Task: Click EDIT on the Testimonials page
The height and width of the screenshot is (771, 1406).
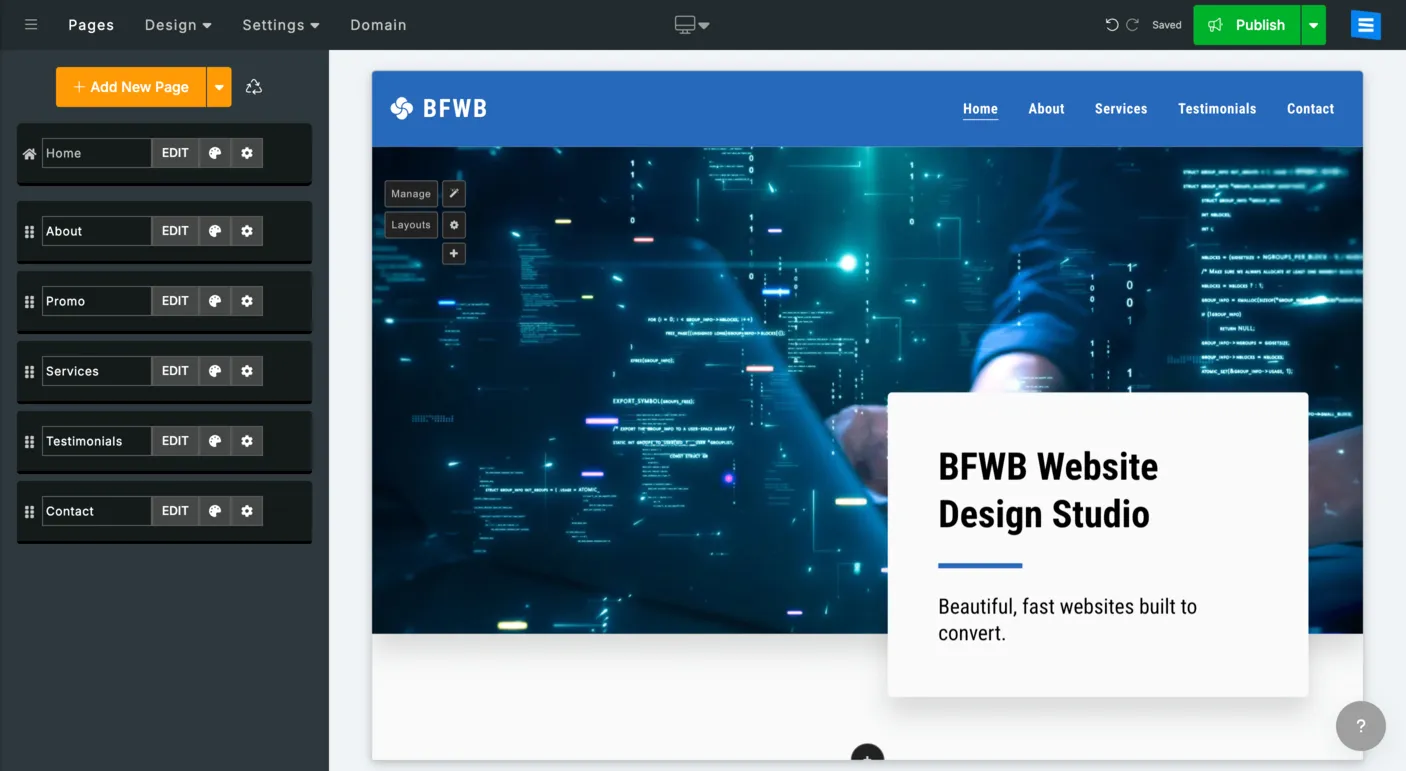Action: [x=175, y=440]
